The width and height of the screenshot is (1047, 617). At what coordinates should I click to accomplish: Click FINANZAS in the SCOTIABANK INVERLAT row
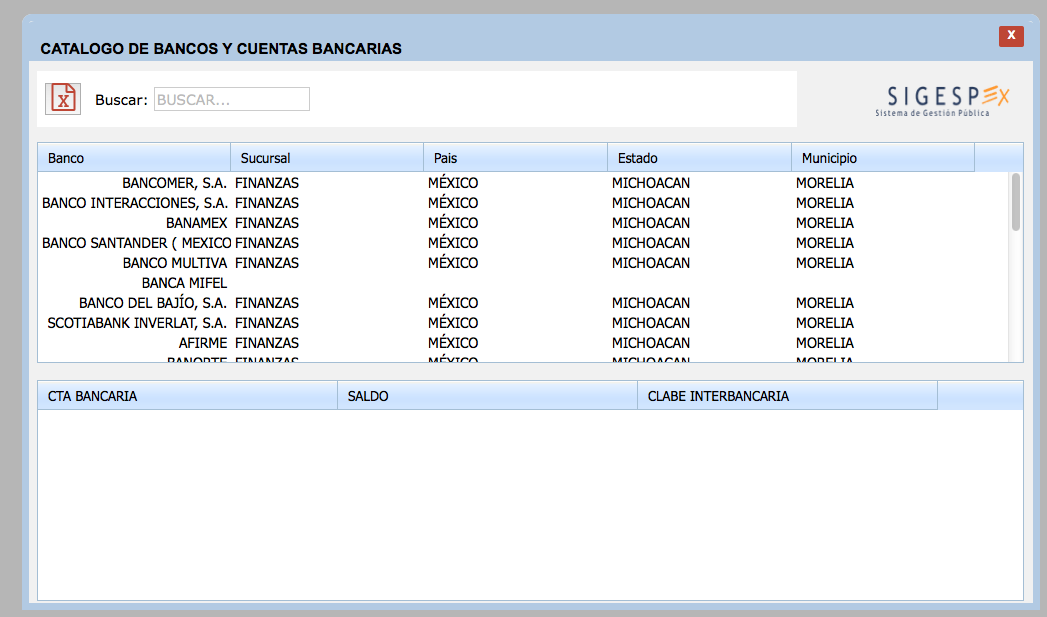pyautogui.click(x=267, y=323)
